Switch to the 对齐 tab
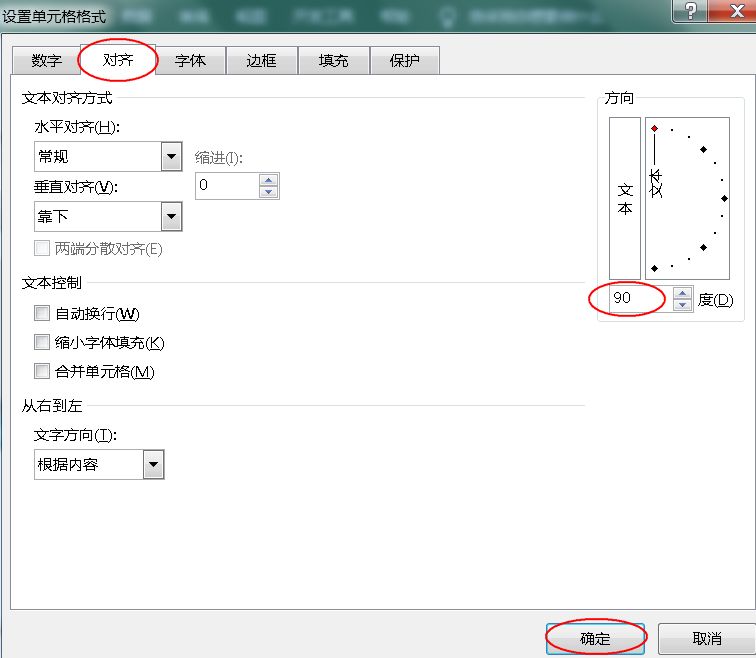The height and width of the screenshot is (658, 756). pyautogui.click(x=118, y=60)
